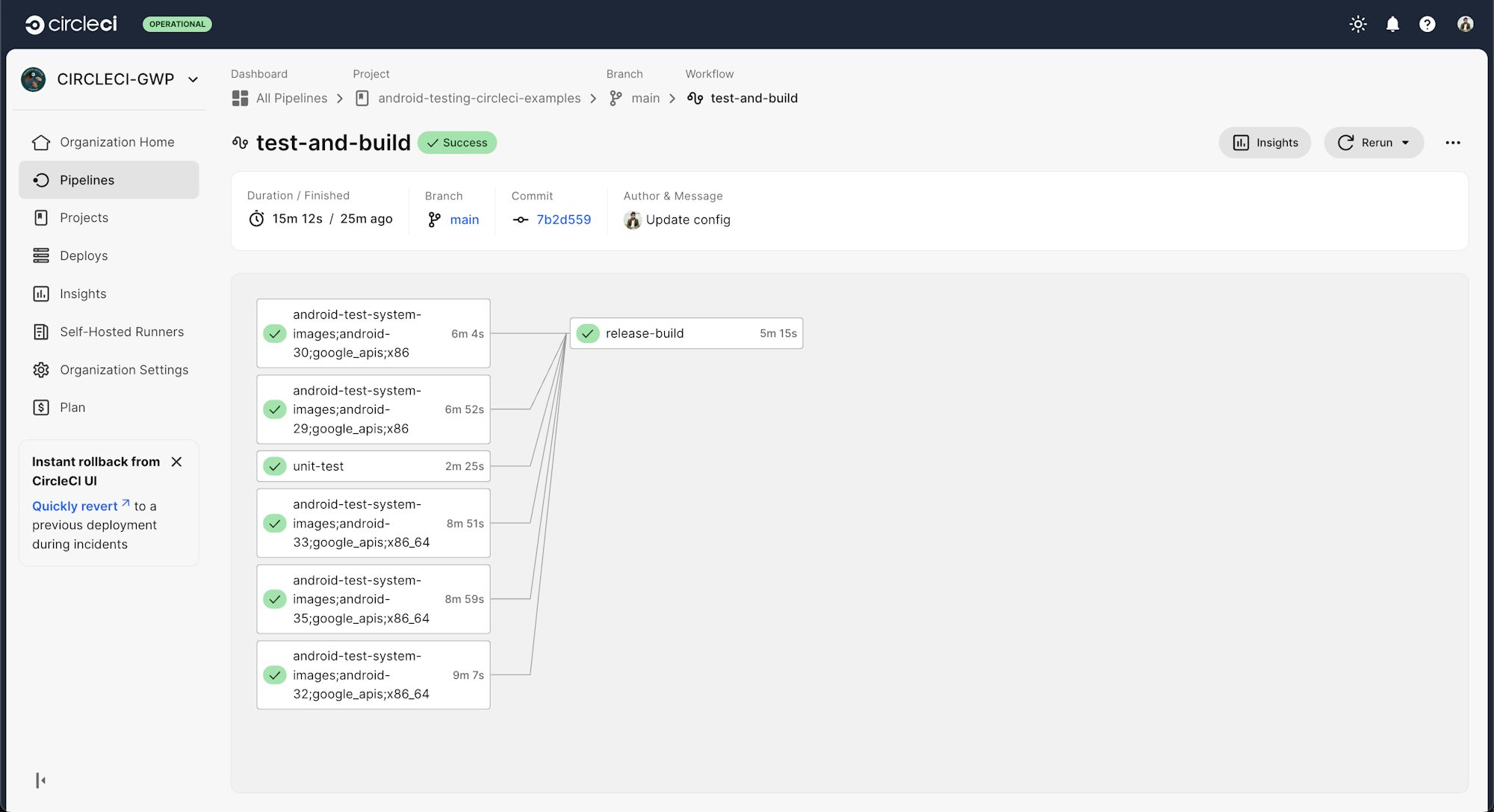Select the Projects icon in sidebar
The image size is (1494, 812).
click(41, 217)
